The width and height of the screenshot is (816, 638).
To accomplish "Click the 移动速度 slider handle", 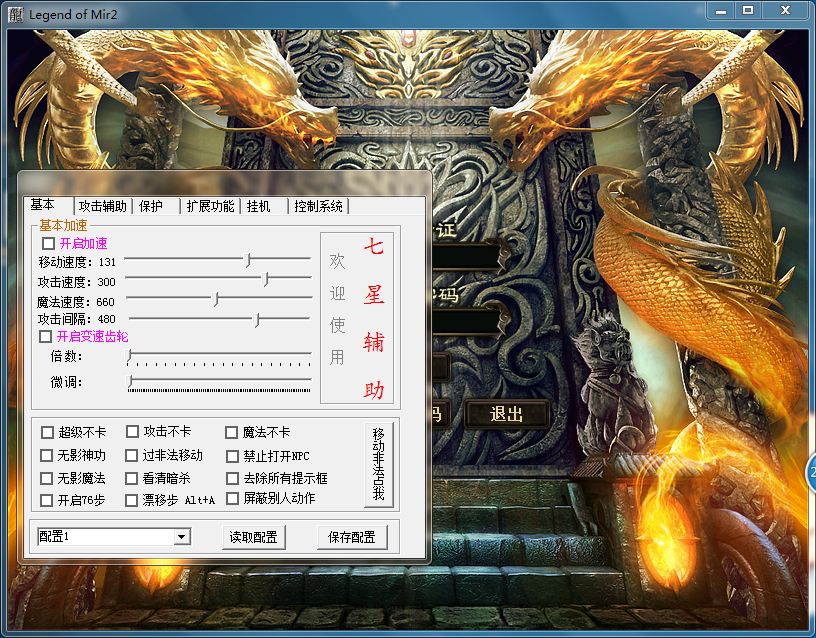I will (x=248, y=260).
